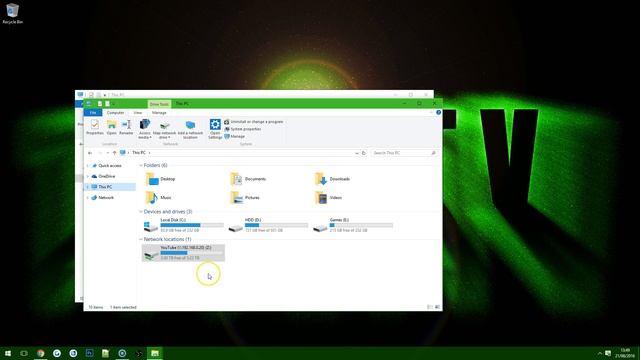Screen dimensions: 640x360
Task: Expand the OneDrive tree node
Action: coord(88,176)
